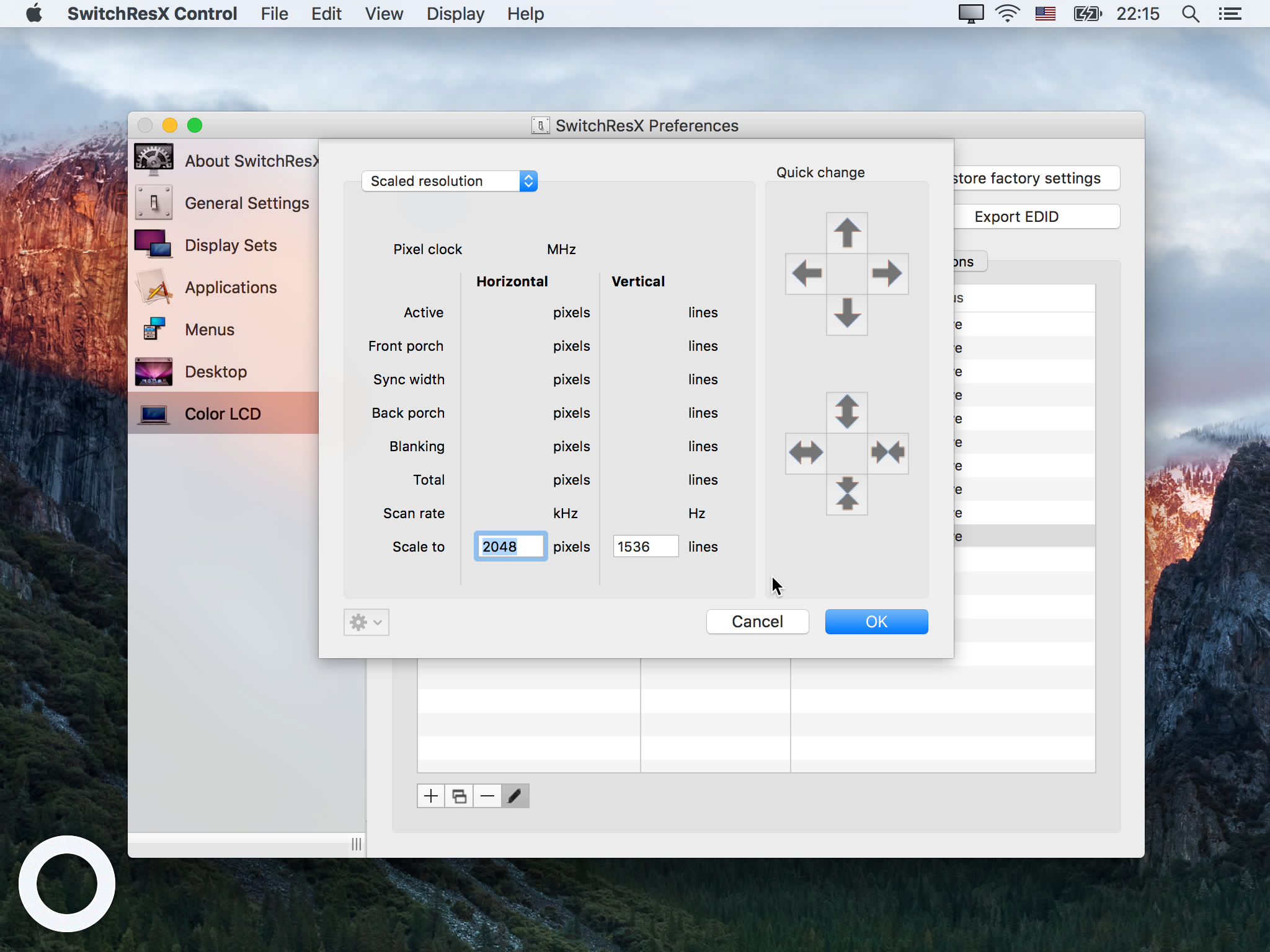
Task: Click the Quick change move right arrow
Action: point(887,273)
